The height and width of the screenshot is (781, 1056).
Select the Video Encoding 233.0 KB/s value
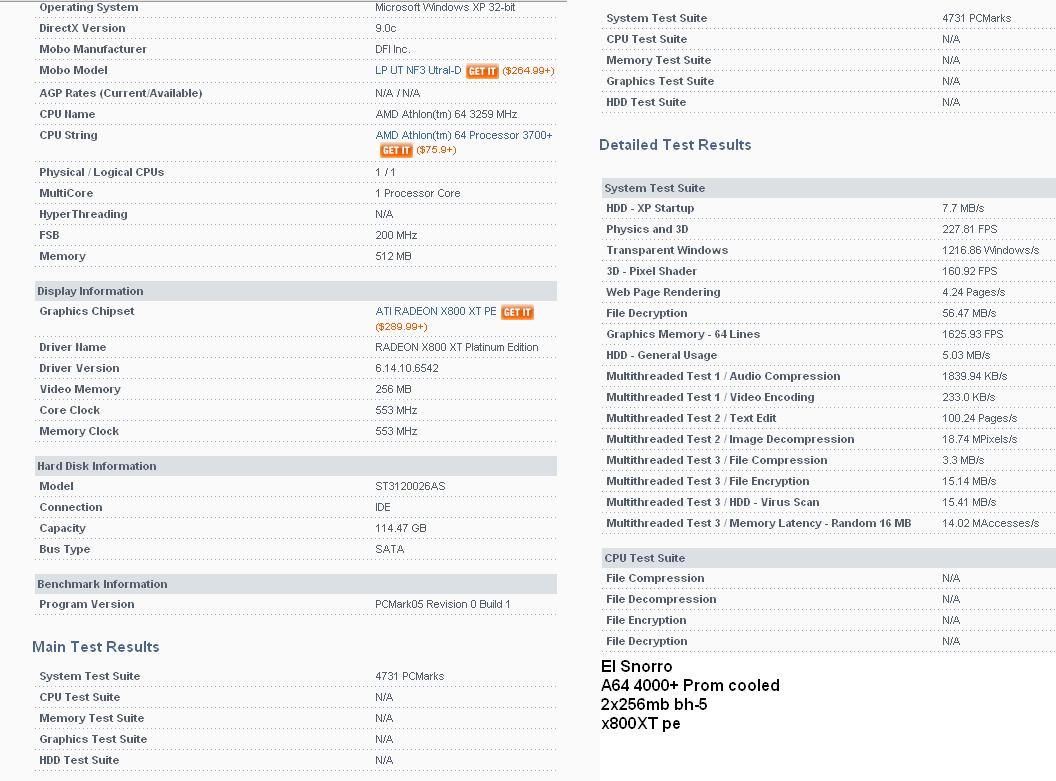click(968, 397)
